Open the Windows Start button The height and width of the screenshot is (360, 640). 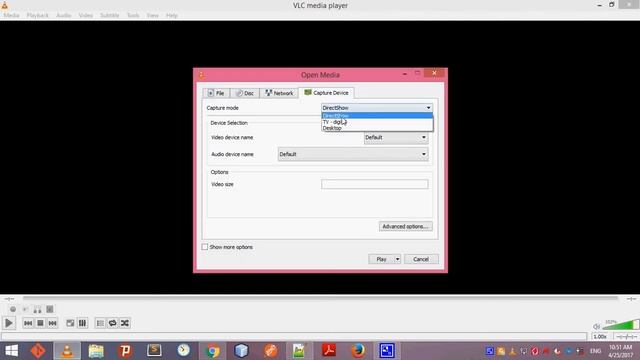[11, 351]
